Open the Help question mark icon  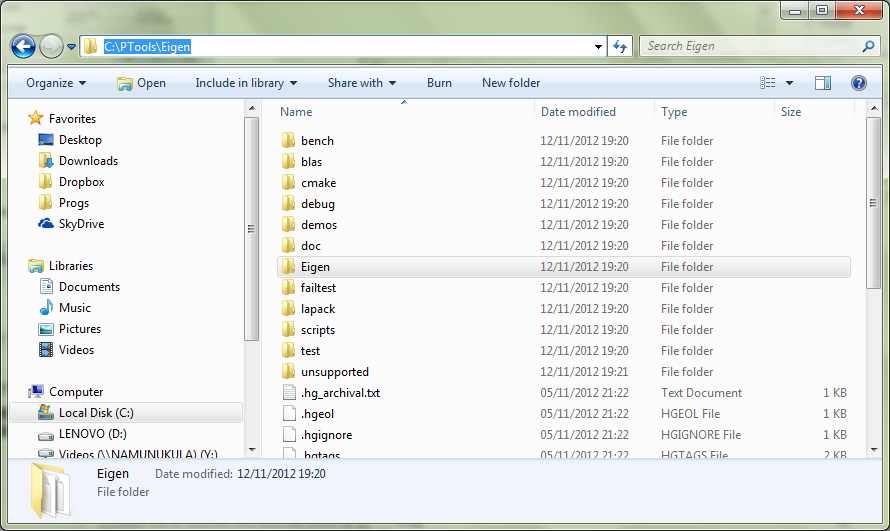tap(858, 83)
